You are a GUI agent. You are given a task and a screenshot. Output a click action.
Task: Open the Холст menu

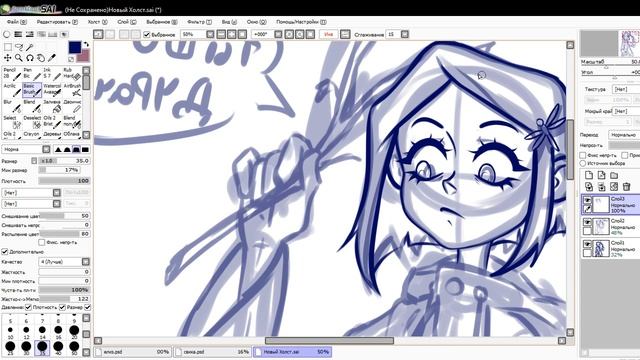(x=97, y=22)
